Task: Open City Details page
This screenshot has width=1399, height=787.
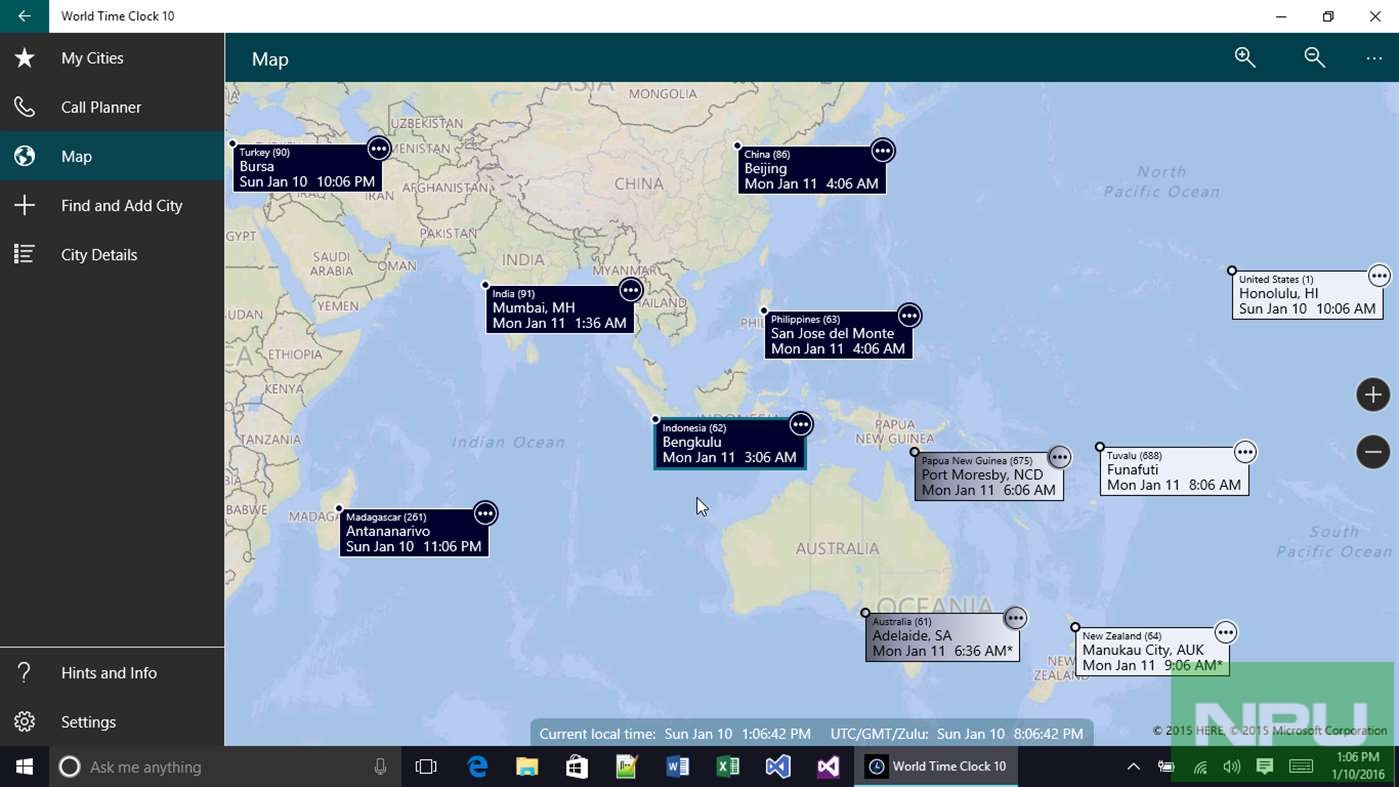Action: 112,254
